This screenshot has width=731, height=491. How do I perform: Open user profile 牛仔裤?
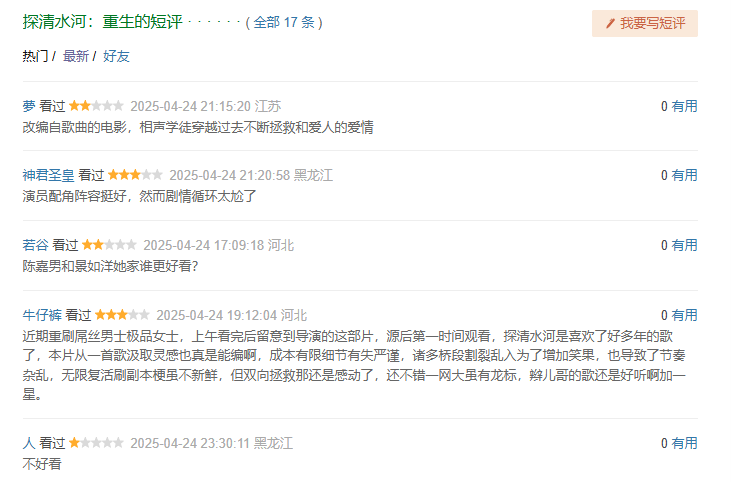[x=42, y=315]
